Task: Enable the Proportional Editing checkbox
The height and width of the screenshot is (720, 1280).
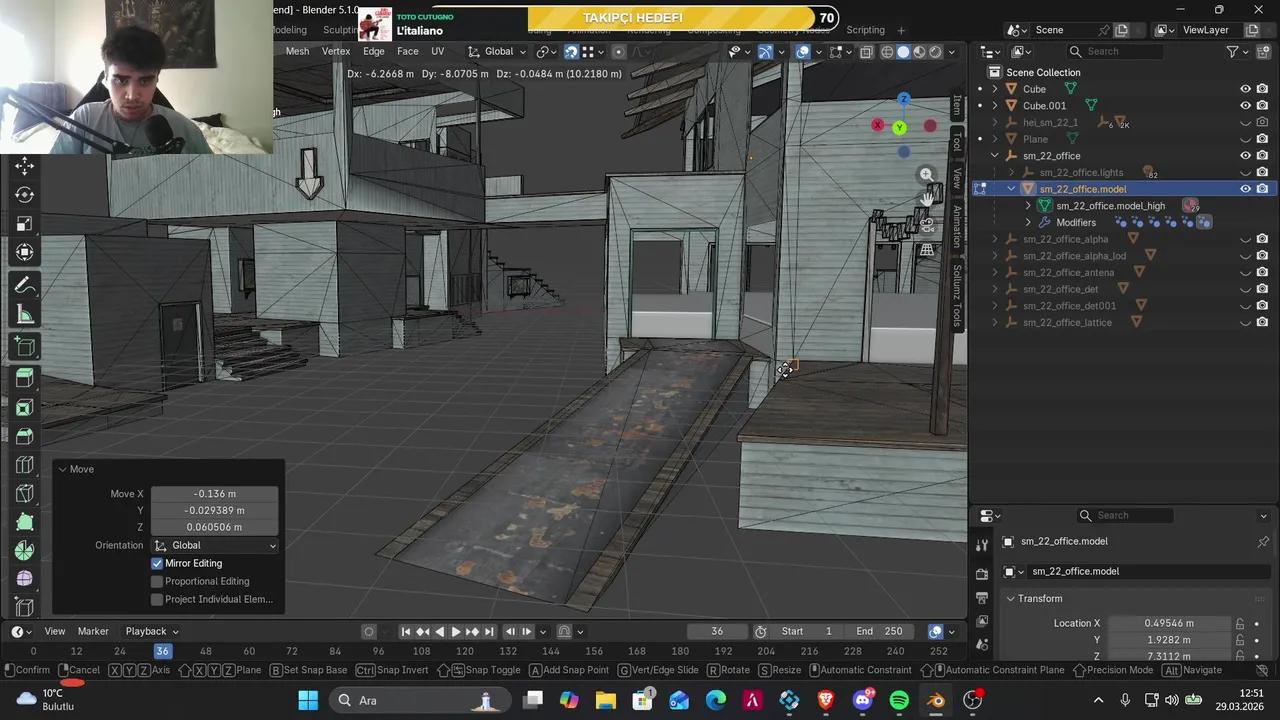Action: [157, 581]
